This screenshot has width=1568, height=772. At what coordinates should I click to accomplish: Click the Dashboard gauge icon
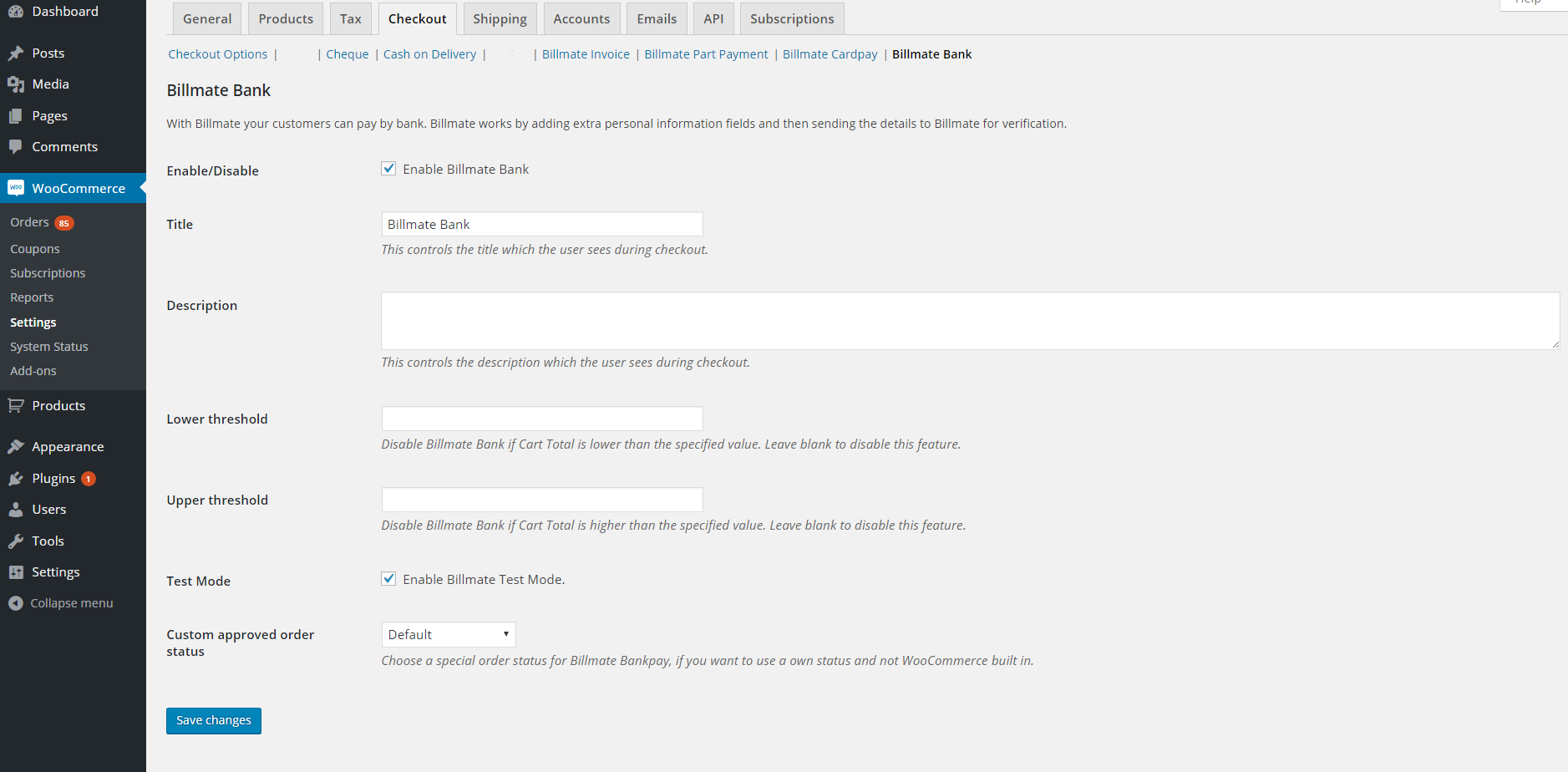point(15,12)
